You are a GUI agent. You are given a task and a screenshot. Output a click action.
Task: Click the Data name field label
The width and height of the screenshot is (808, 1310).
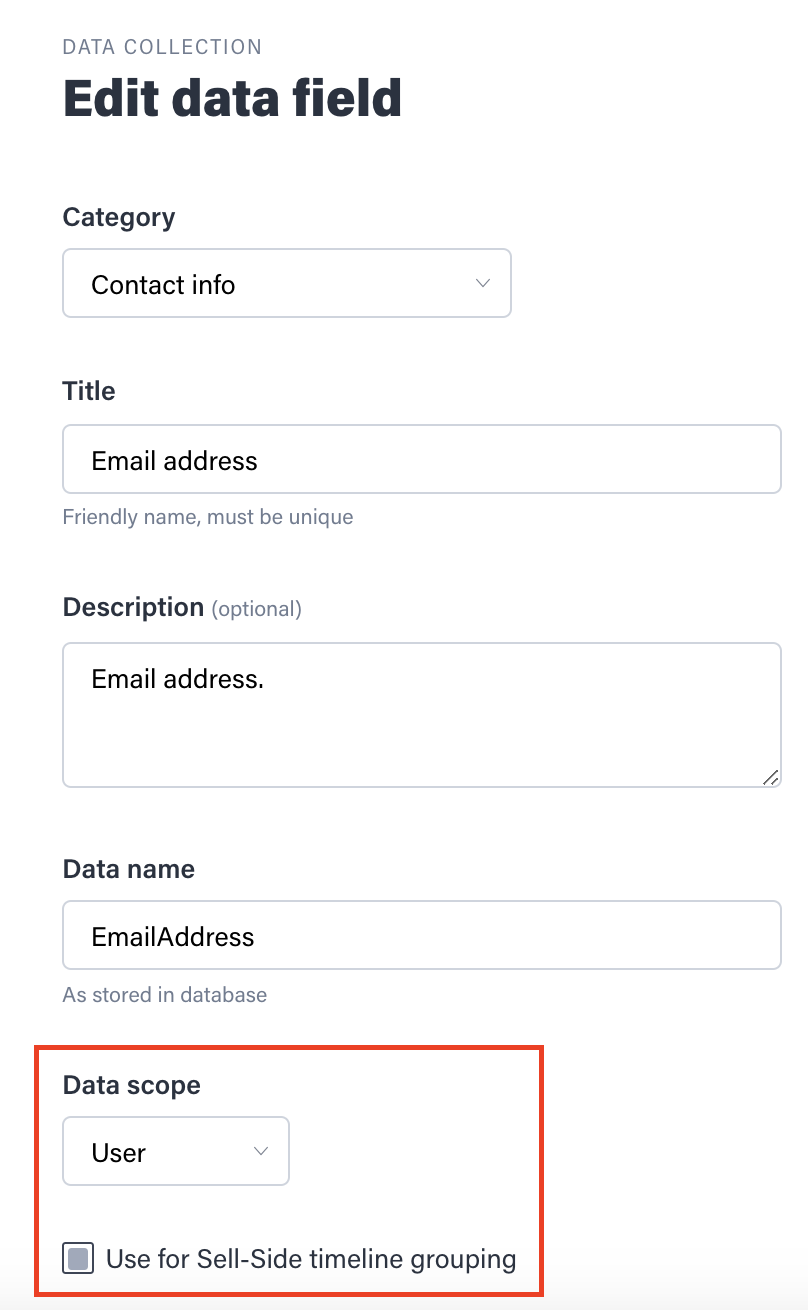coord(129,869)
